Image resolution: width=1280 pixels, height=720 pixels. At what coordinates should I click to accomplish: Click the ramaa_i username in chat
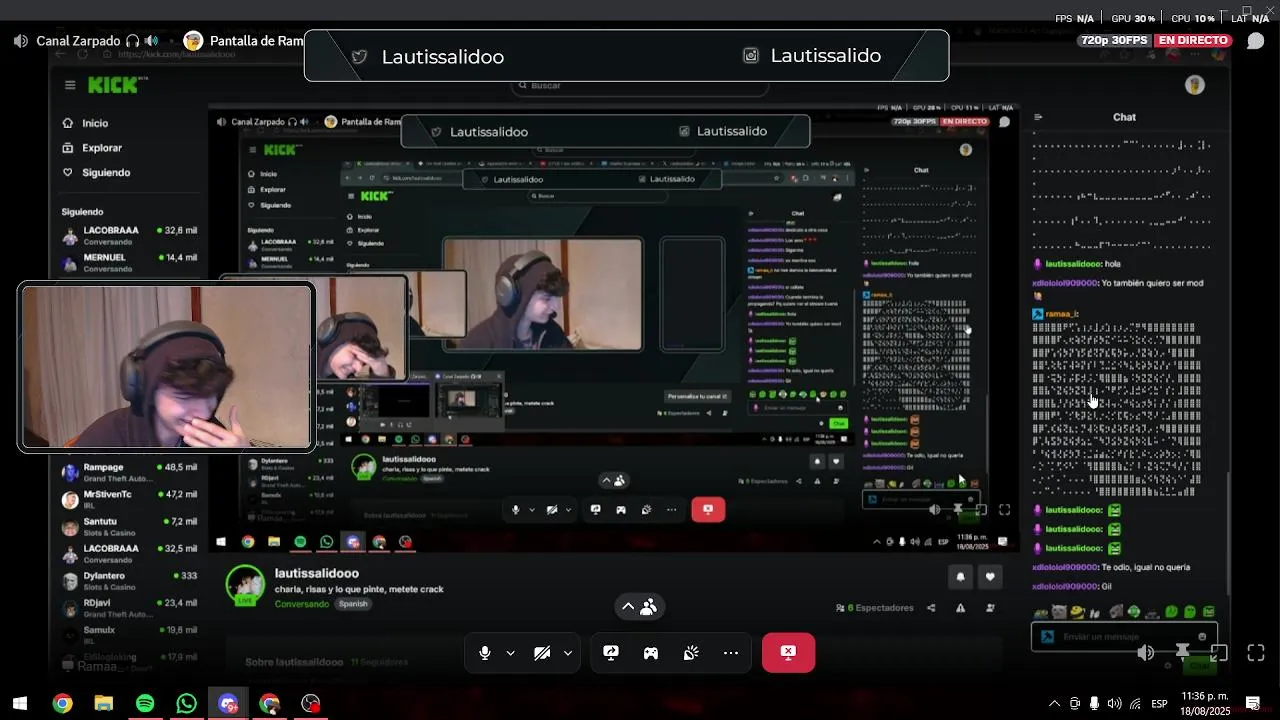[x=1062, y=314]
